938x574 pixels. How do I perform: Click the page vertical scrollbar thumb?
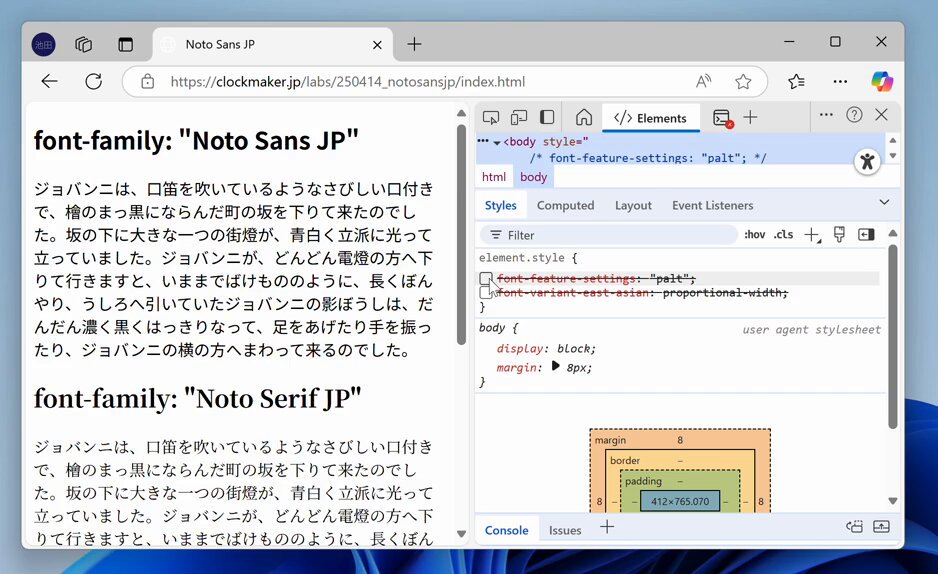[461, 234]
